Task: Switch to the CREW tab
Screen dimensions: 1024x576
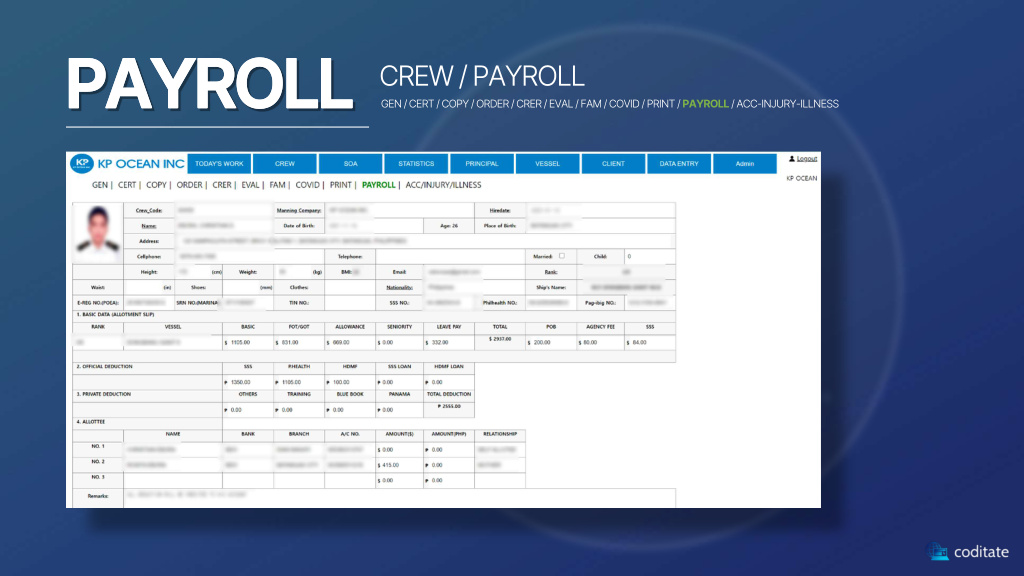Action: [285, 164]
